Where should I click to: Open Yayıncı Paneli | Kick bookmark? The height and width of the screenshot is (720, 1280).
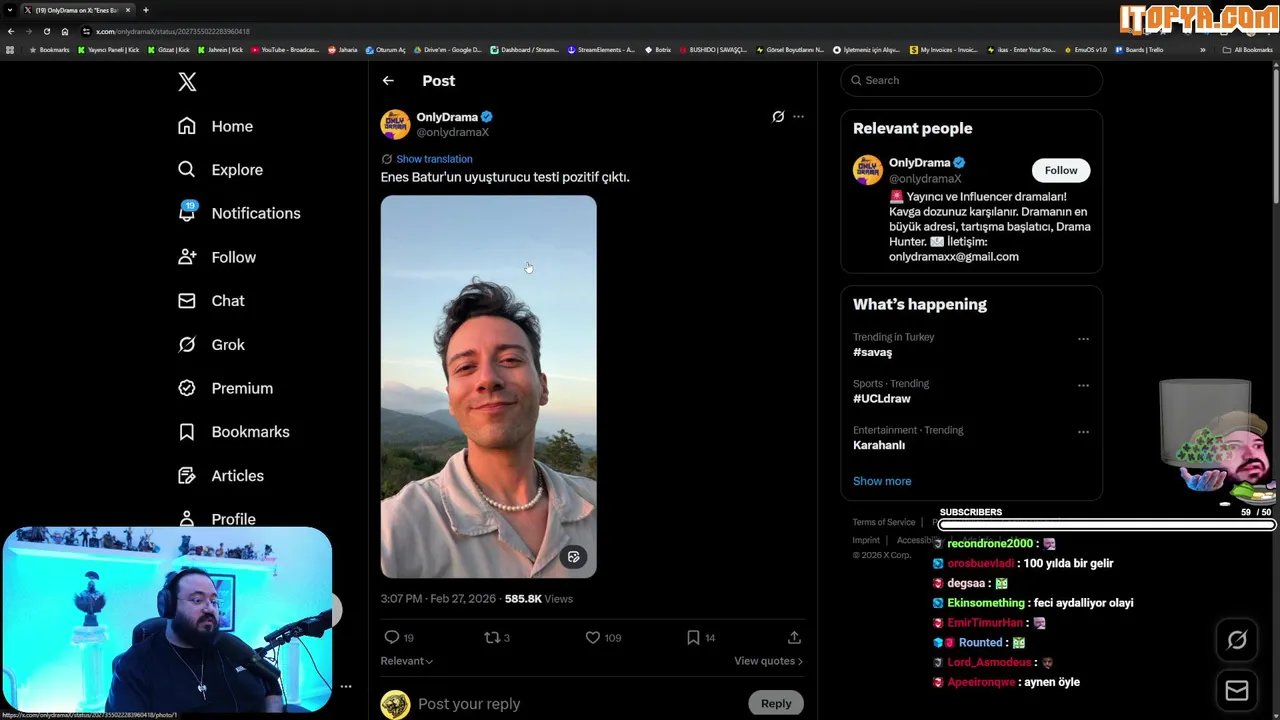[109, 50]
